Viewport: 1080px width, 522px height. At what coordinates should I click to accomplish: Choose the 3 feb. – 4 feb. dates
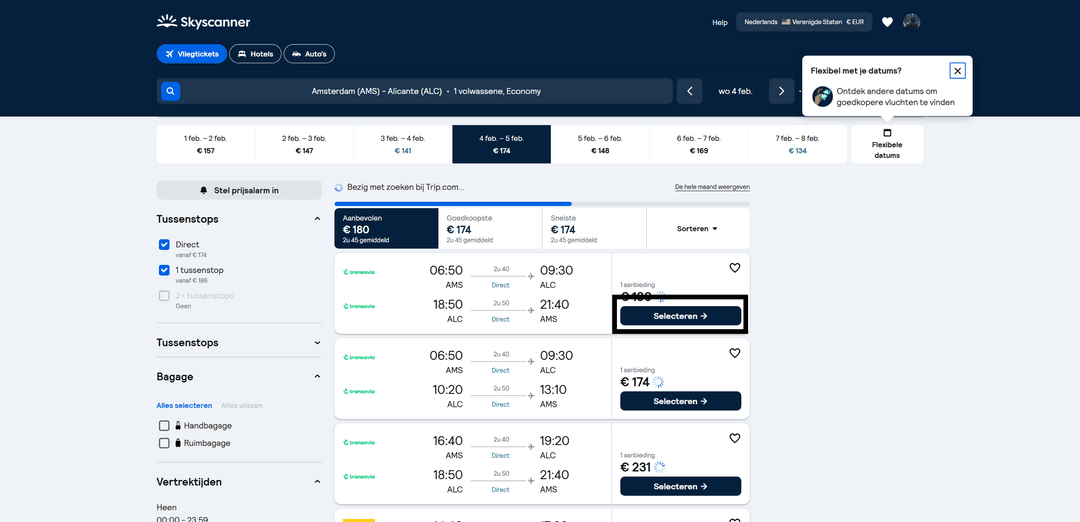pyautogui.click(x=403, y=144)
